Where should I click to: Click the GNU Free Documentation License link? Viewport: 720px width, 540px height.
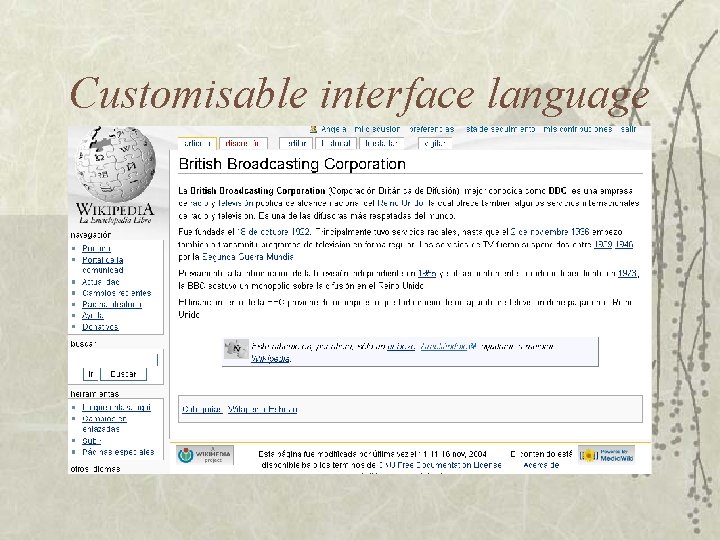click(440, 465)
